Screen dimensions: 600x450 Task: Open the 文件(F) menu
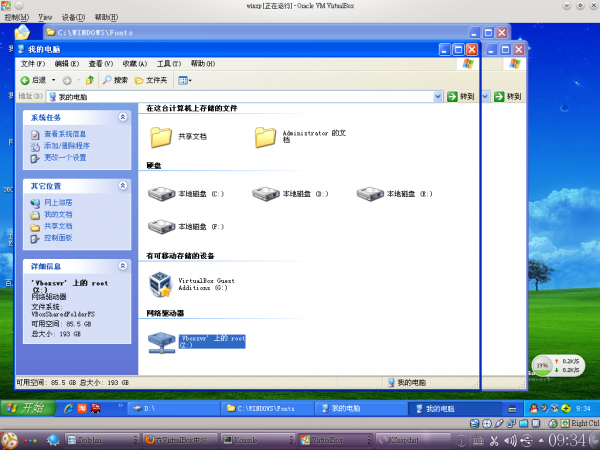click(x=33, y=64)
